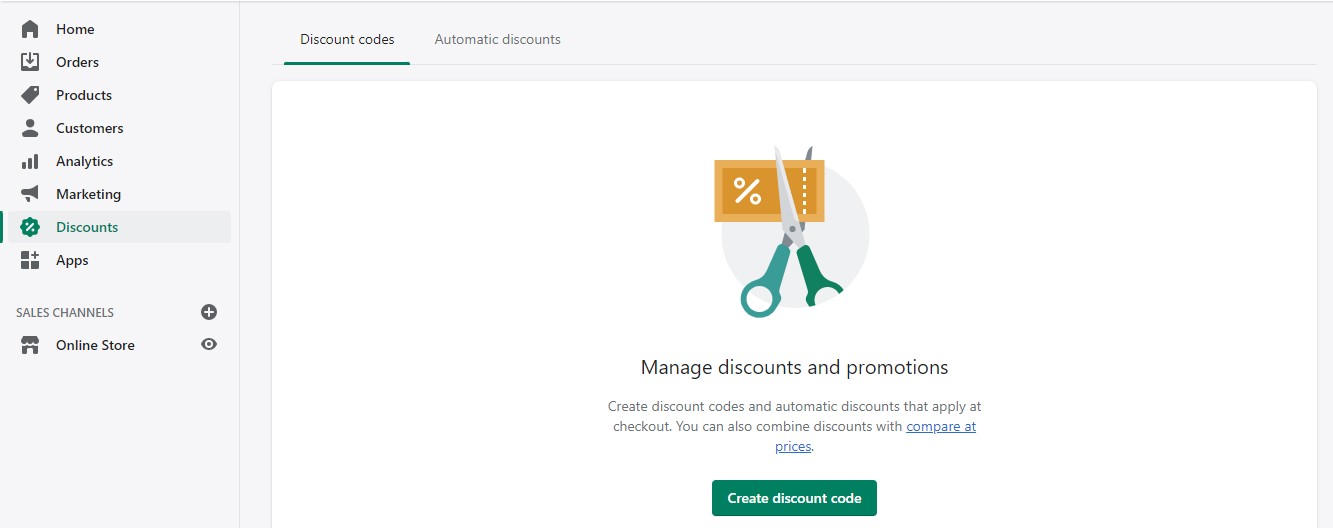Screen dimensions: 1333x528
Task: Click the Marketing megaphone icon
Action: [30, 194]
